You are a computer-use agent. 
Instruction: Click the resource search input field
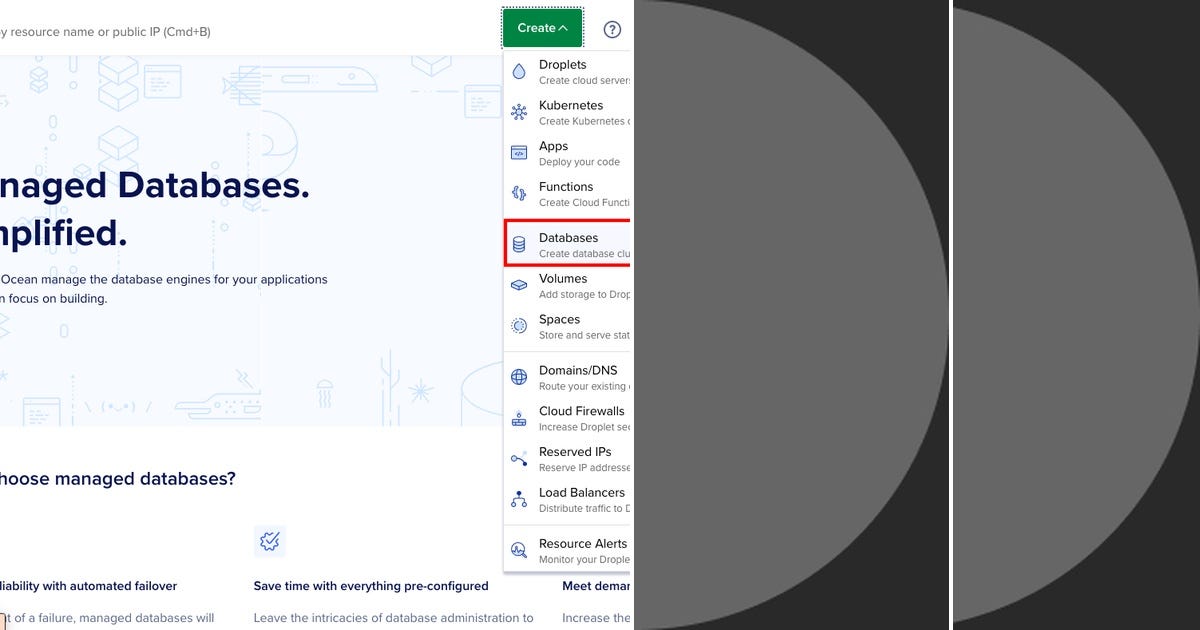200,31
